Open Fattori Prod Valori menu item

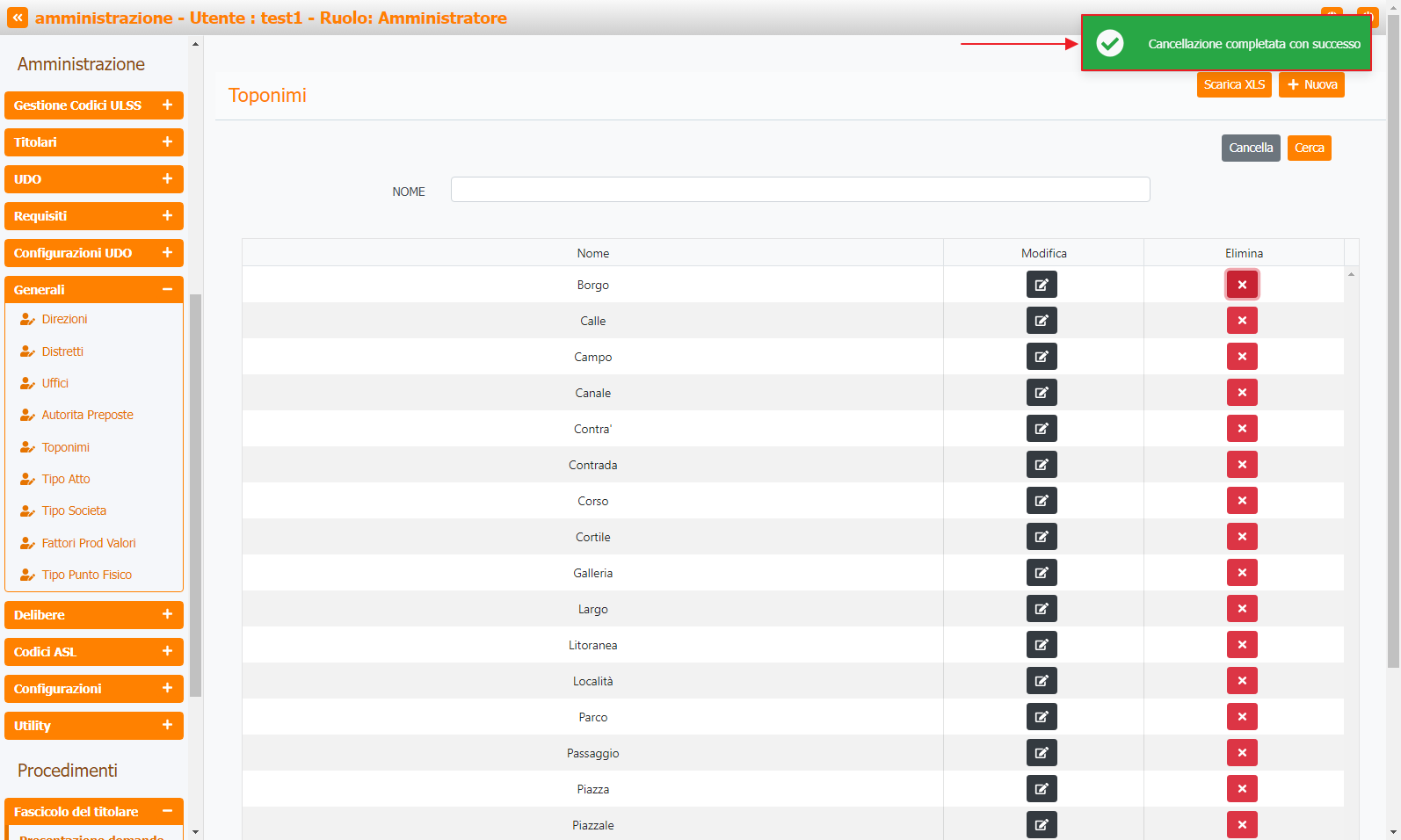point(89,543)
